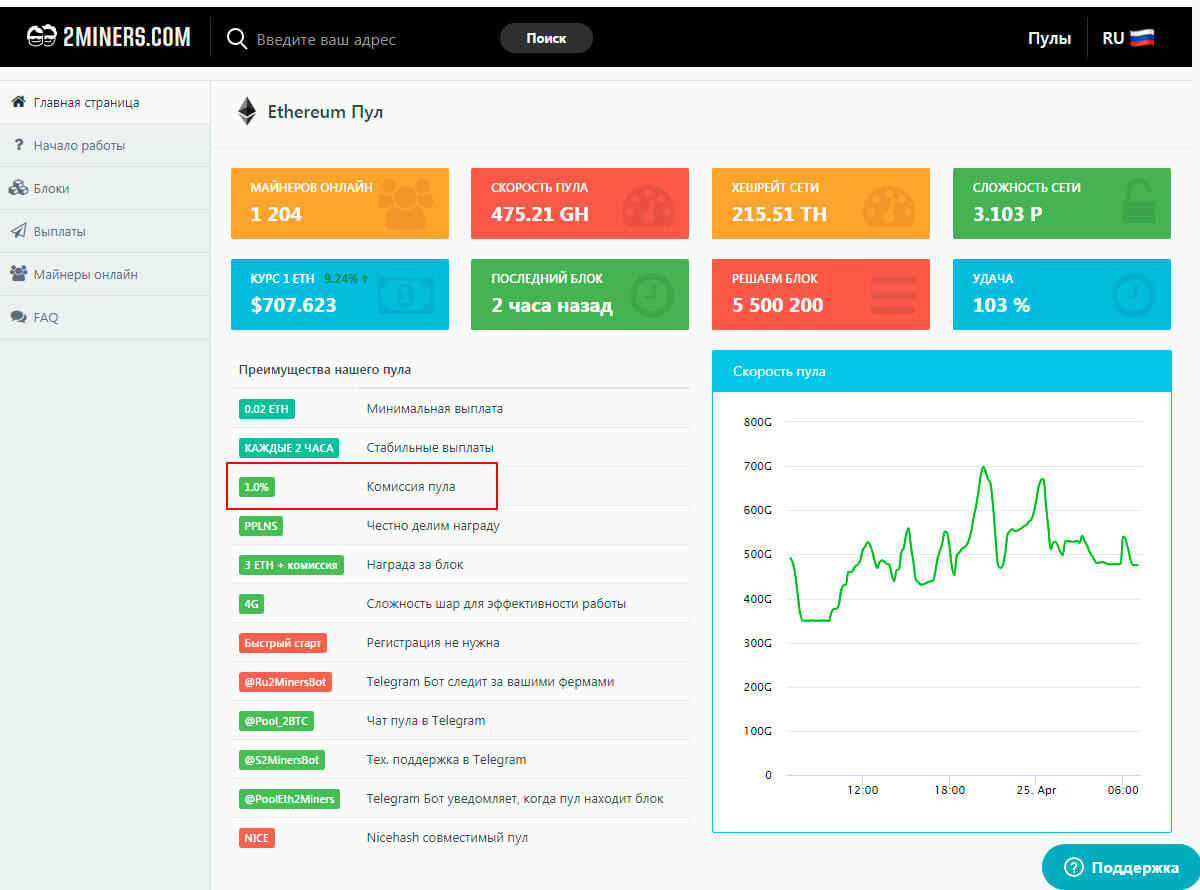
Task: Open the RU language selector
Action: [1128, 39]
